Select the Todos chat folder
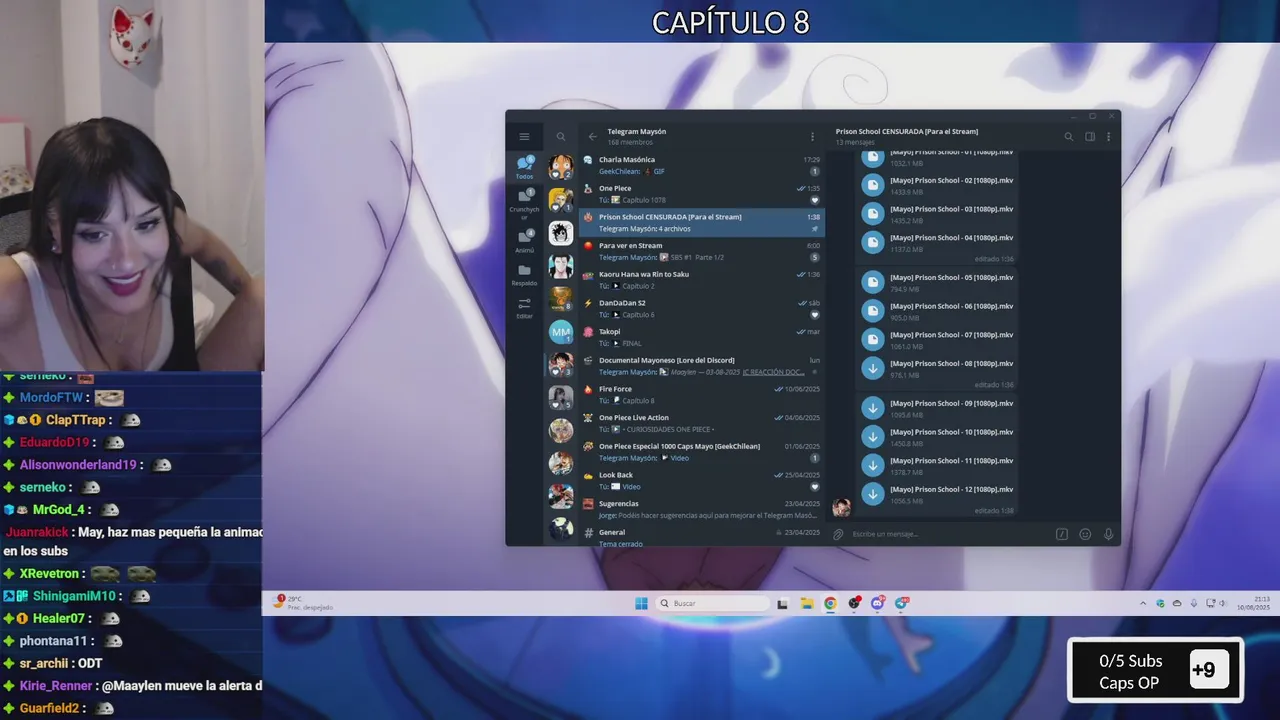 coord(524,167)
